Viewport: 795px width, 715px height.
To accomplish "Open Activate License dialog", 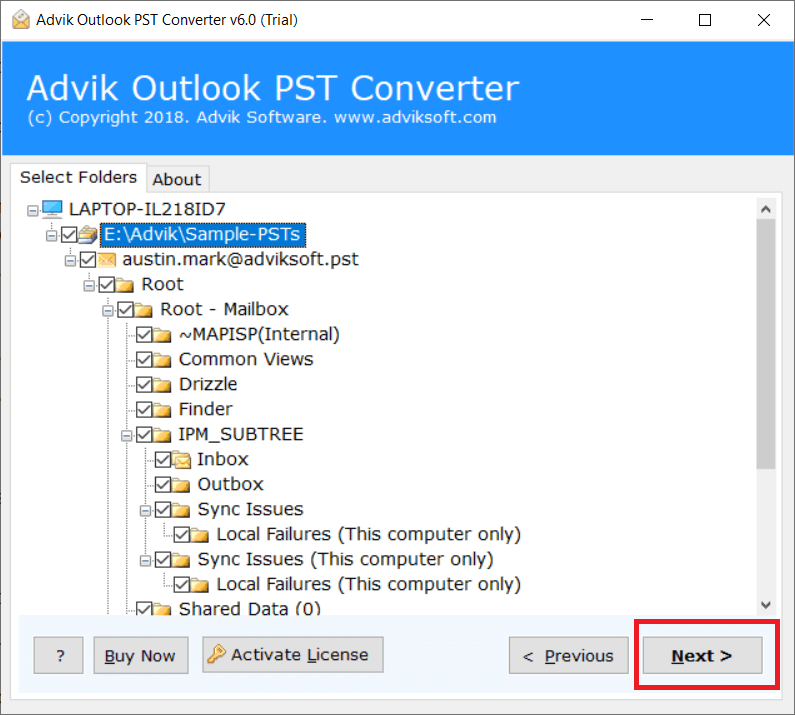I will [293, 655].
